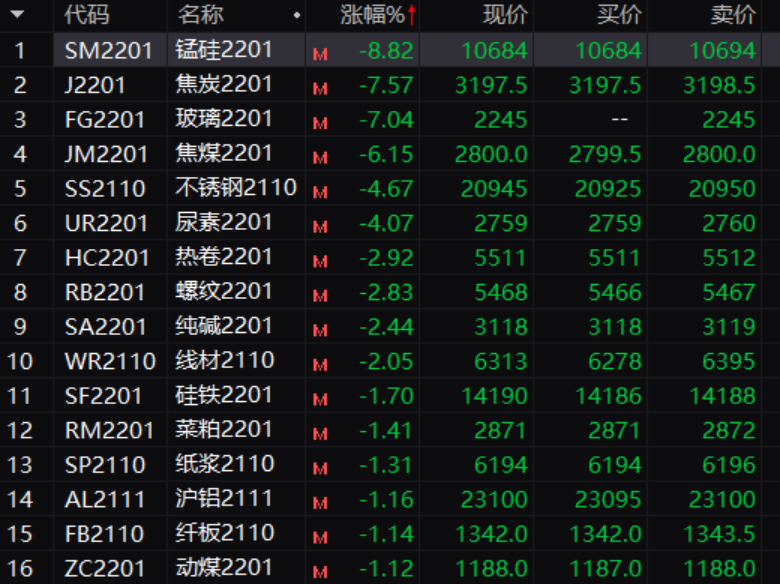The image size is (780, 584).
Task: Click the name 锰硅2201
Action: point(223,50)
